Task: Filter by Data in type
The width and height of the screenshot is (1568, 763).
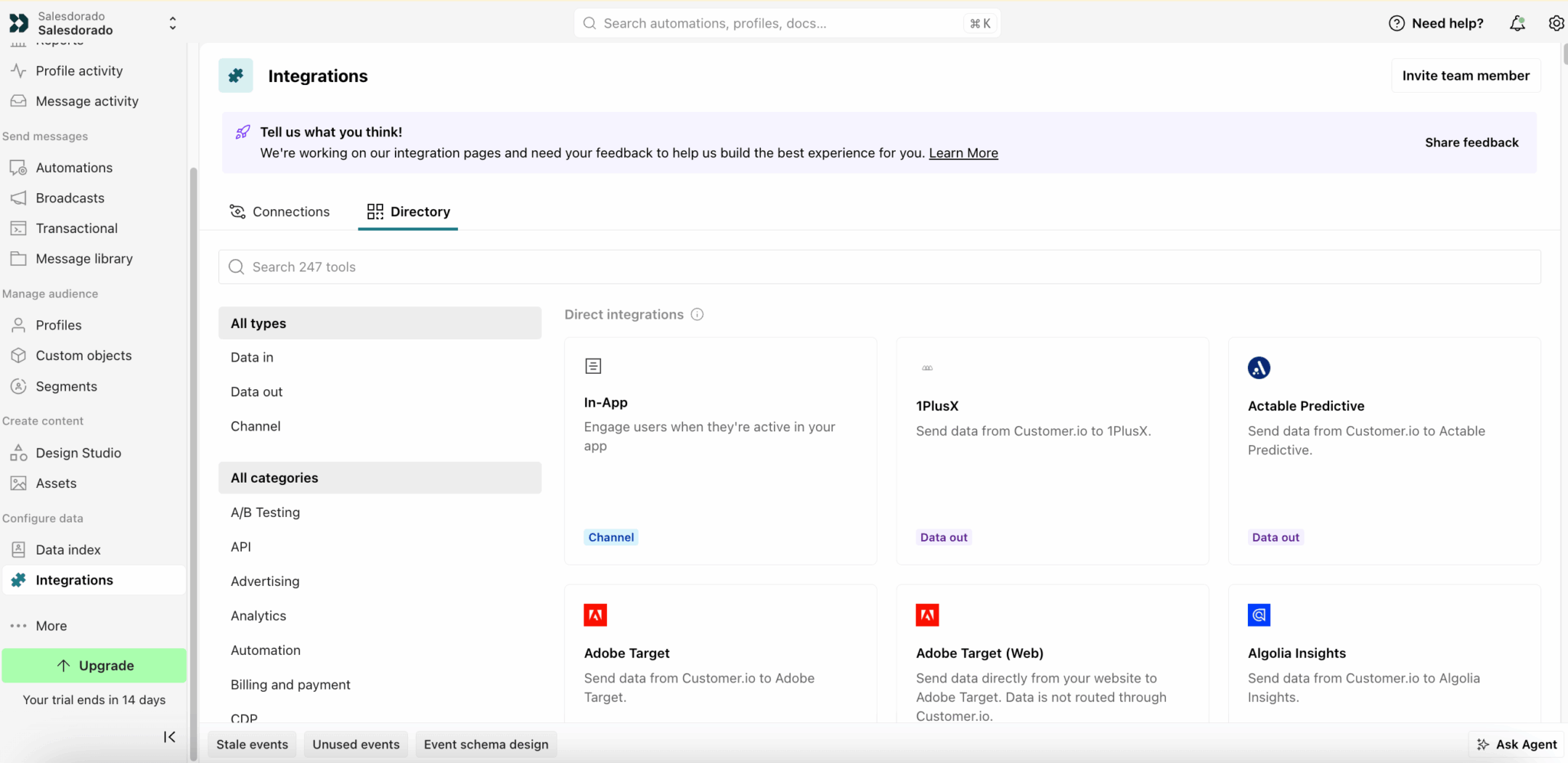Action: [x=380, y=357]
